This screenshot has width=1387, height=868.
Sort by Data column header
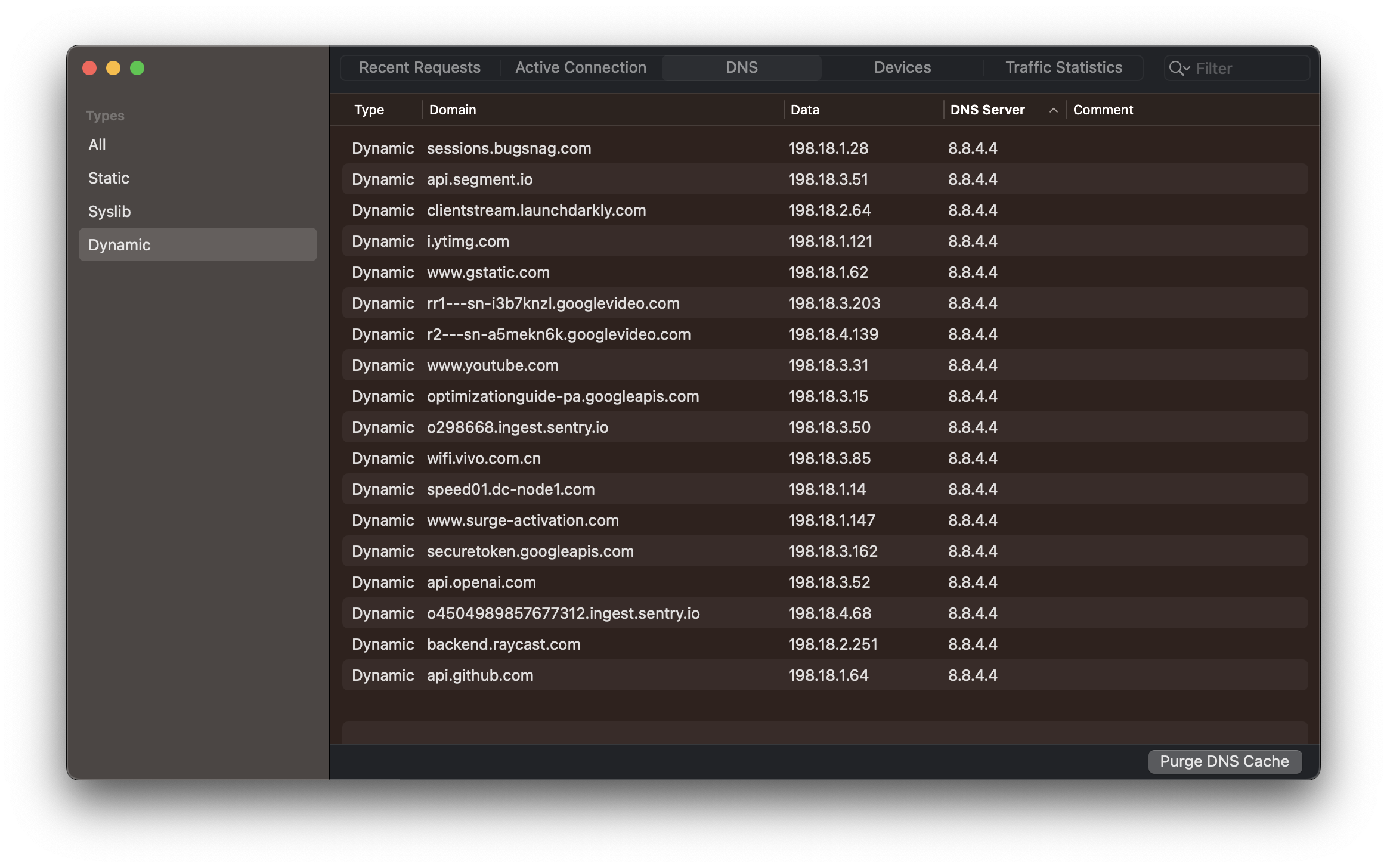tap(804, 110)
